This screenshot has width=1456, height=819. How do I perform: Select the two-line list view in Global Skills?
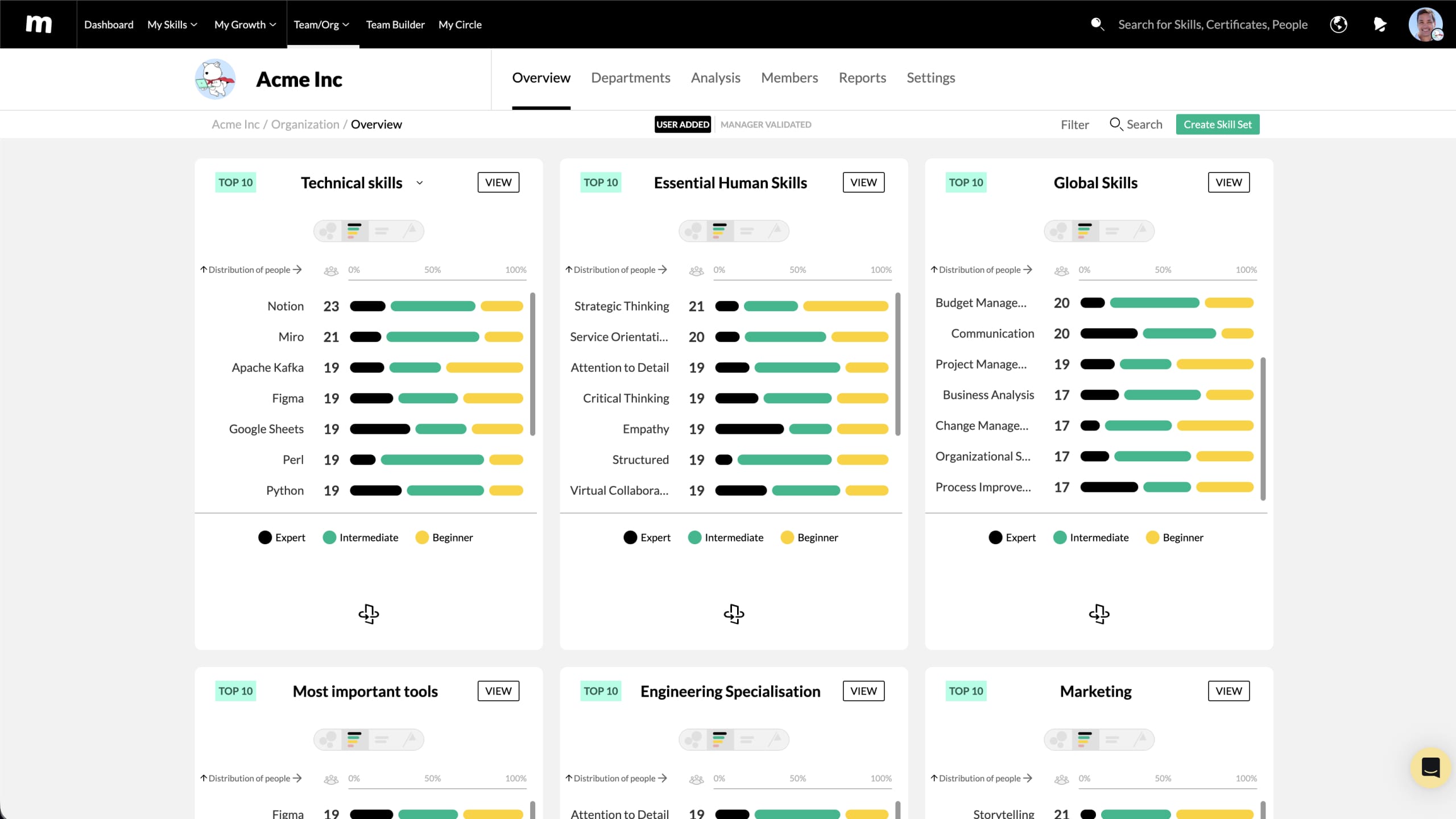(1112, 231)
